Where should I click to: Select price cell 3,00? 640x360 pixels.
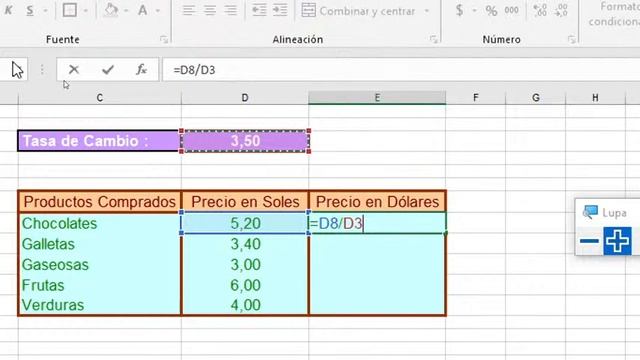245,264
